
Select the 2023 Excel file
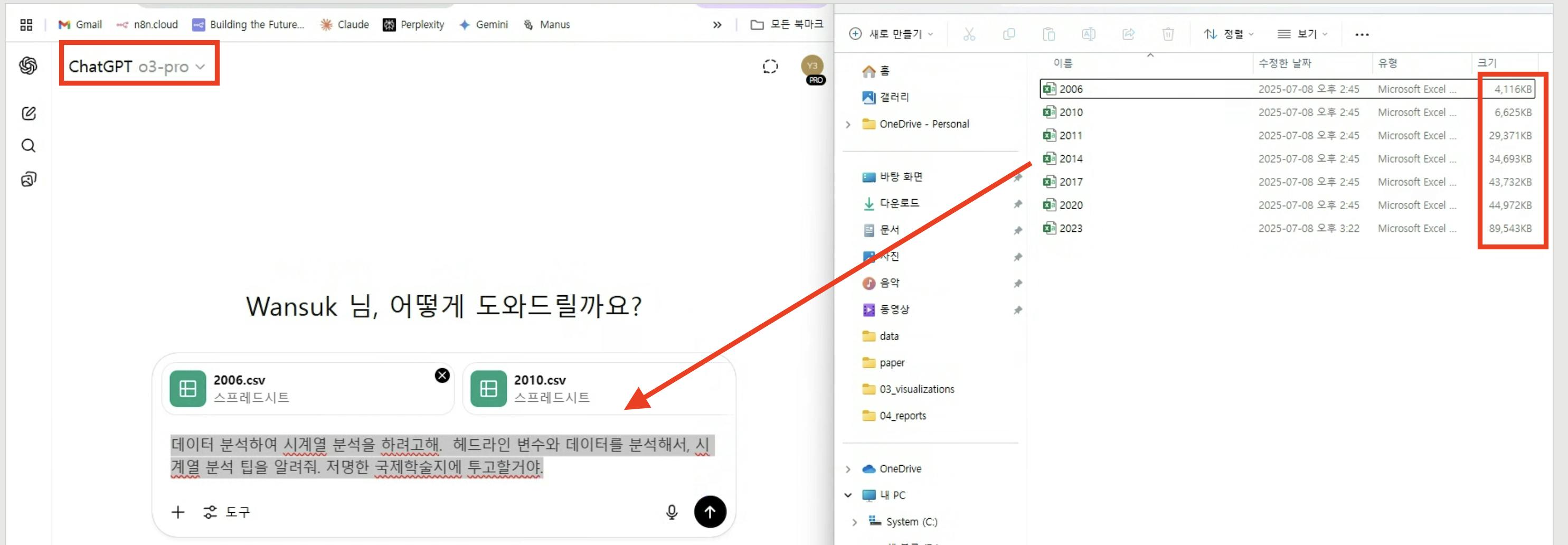tap(1287, 228)
